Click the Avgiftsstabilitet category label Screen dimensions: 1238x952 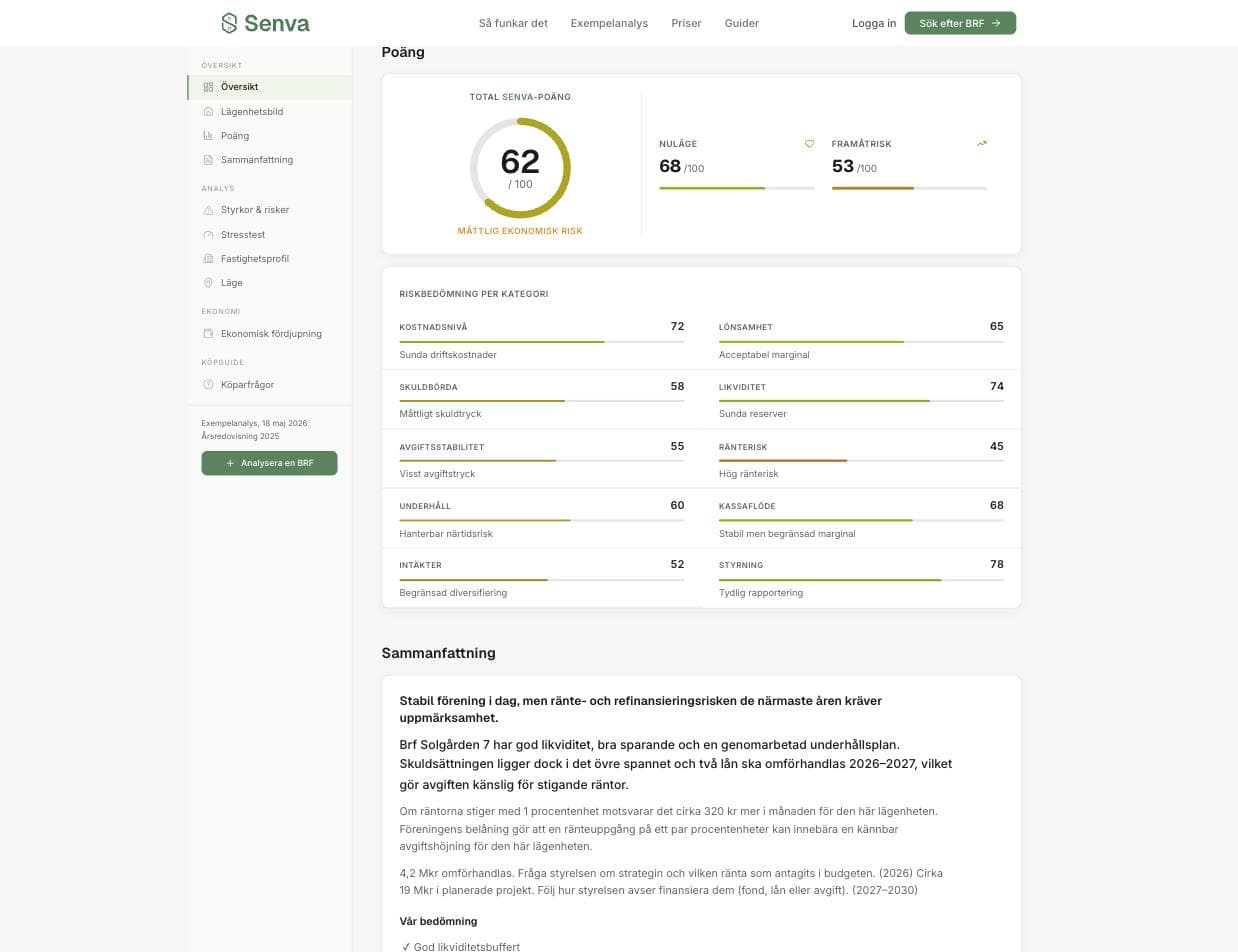pyautogui.click(x=442, y=448)
